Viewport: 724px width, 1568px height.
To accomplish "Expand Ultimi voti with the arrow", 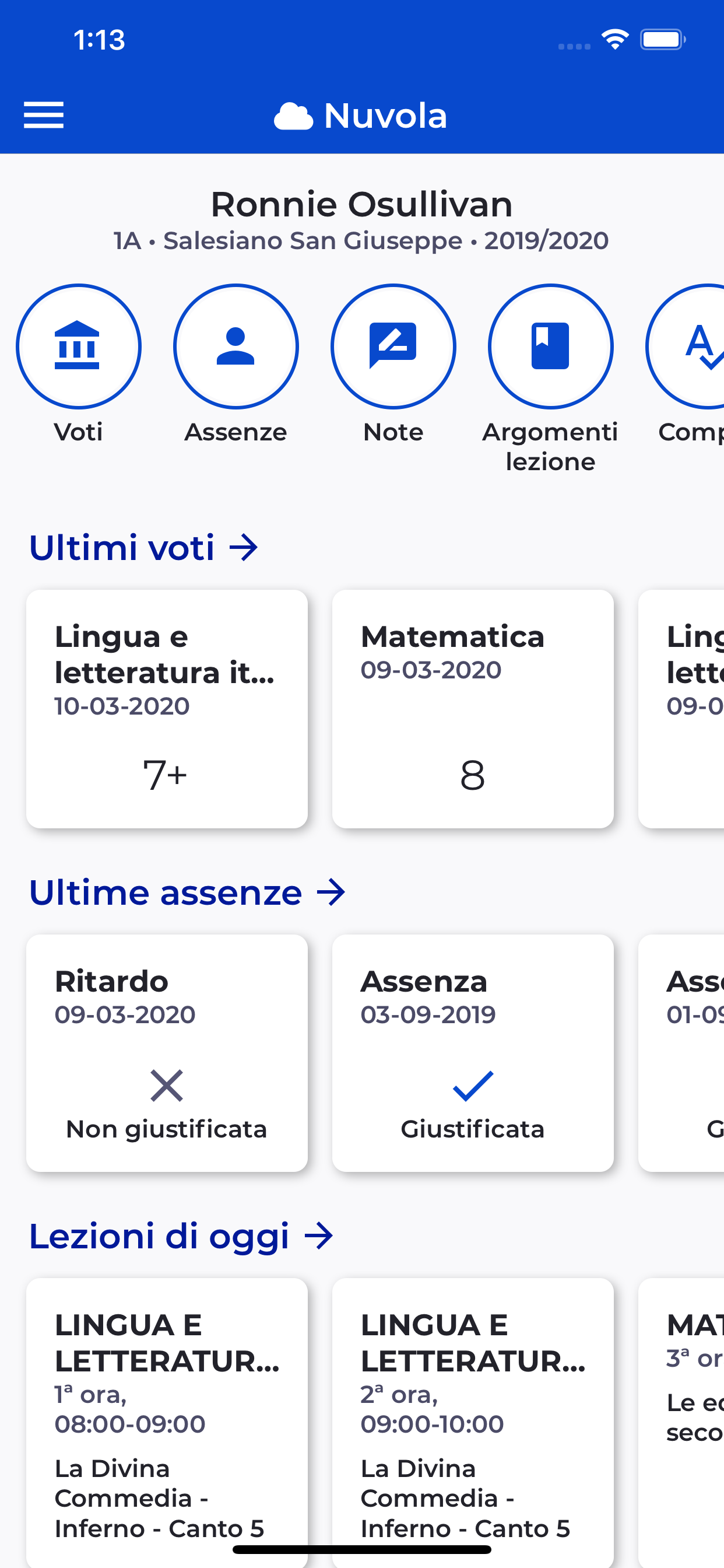I will 244,547.
